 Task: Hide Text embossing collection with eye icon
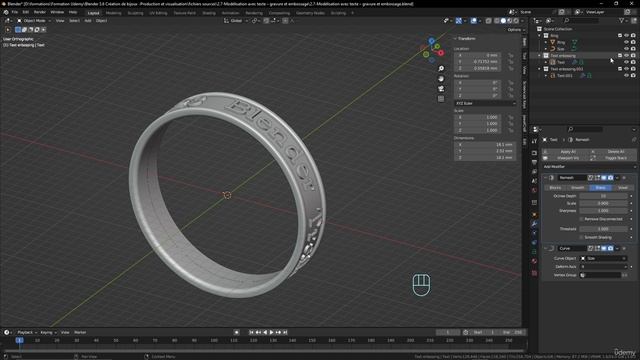click(627, 56)
